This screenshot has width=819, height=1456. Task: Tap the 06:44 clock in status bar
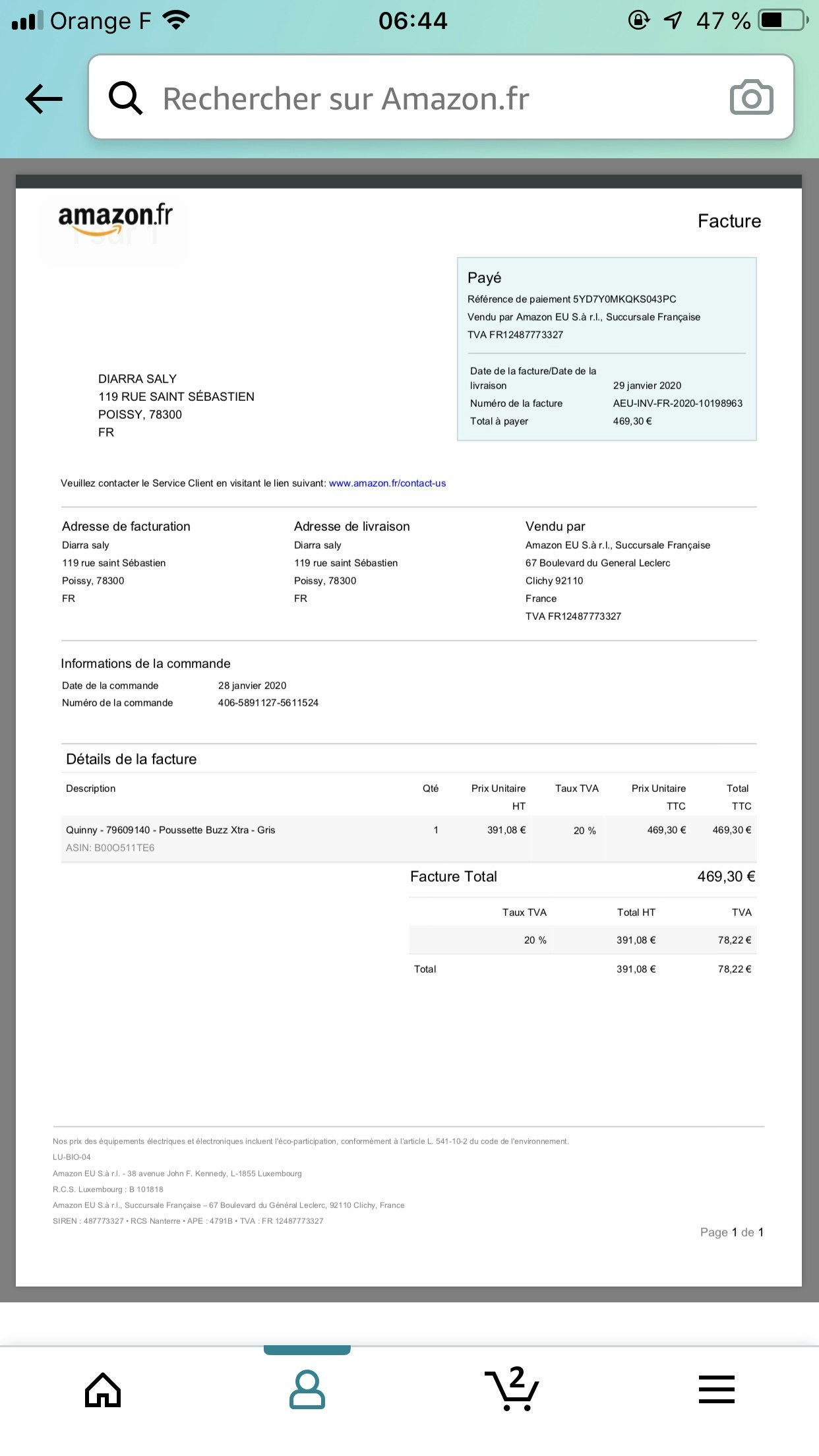tap(413, 21)
